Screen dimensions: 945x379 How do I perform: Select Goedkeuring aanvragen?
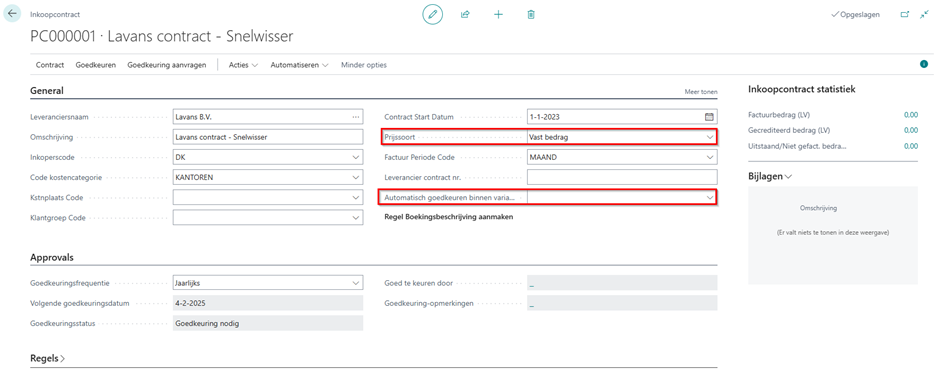point(166,64)
